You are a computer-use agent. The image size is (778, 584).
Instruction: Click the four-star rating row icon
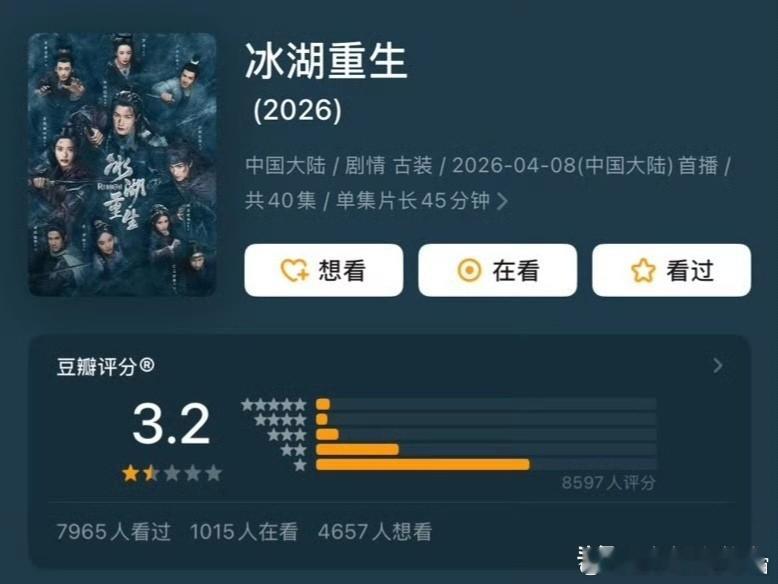[280, 420]
